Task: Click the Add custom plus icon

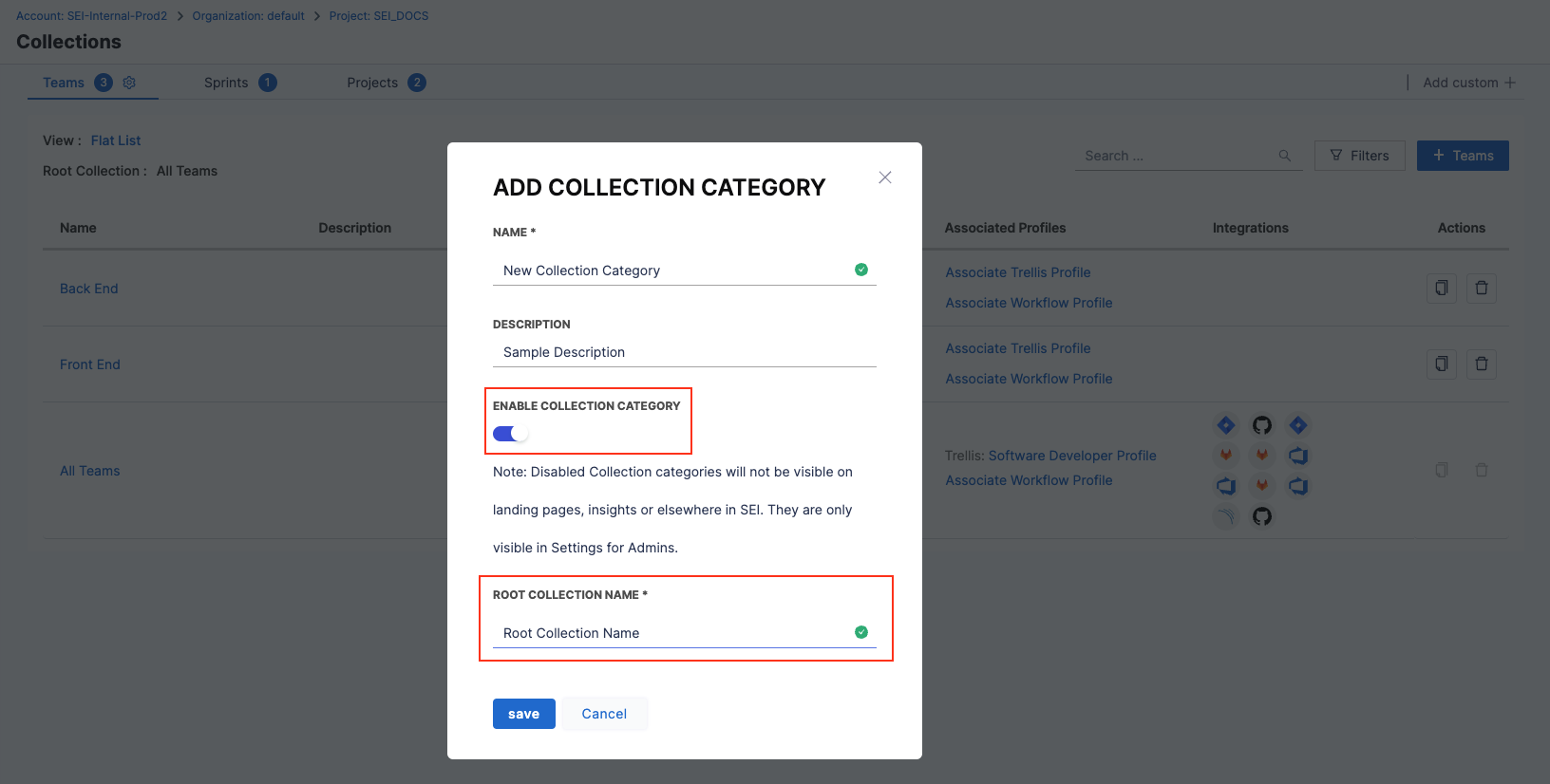Action: tap(1510, 83)
